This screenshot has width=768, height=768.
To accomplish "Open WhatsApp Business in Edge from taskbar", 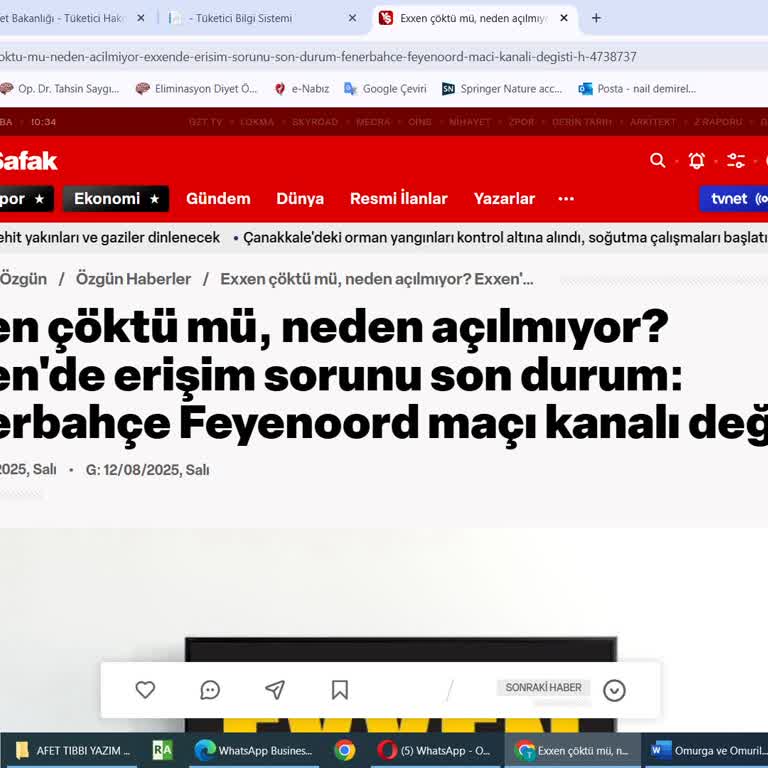I will (254, 750).
